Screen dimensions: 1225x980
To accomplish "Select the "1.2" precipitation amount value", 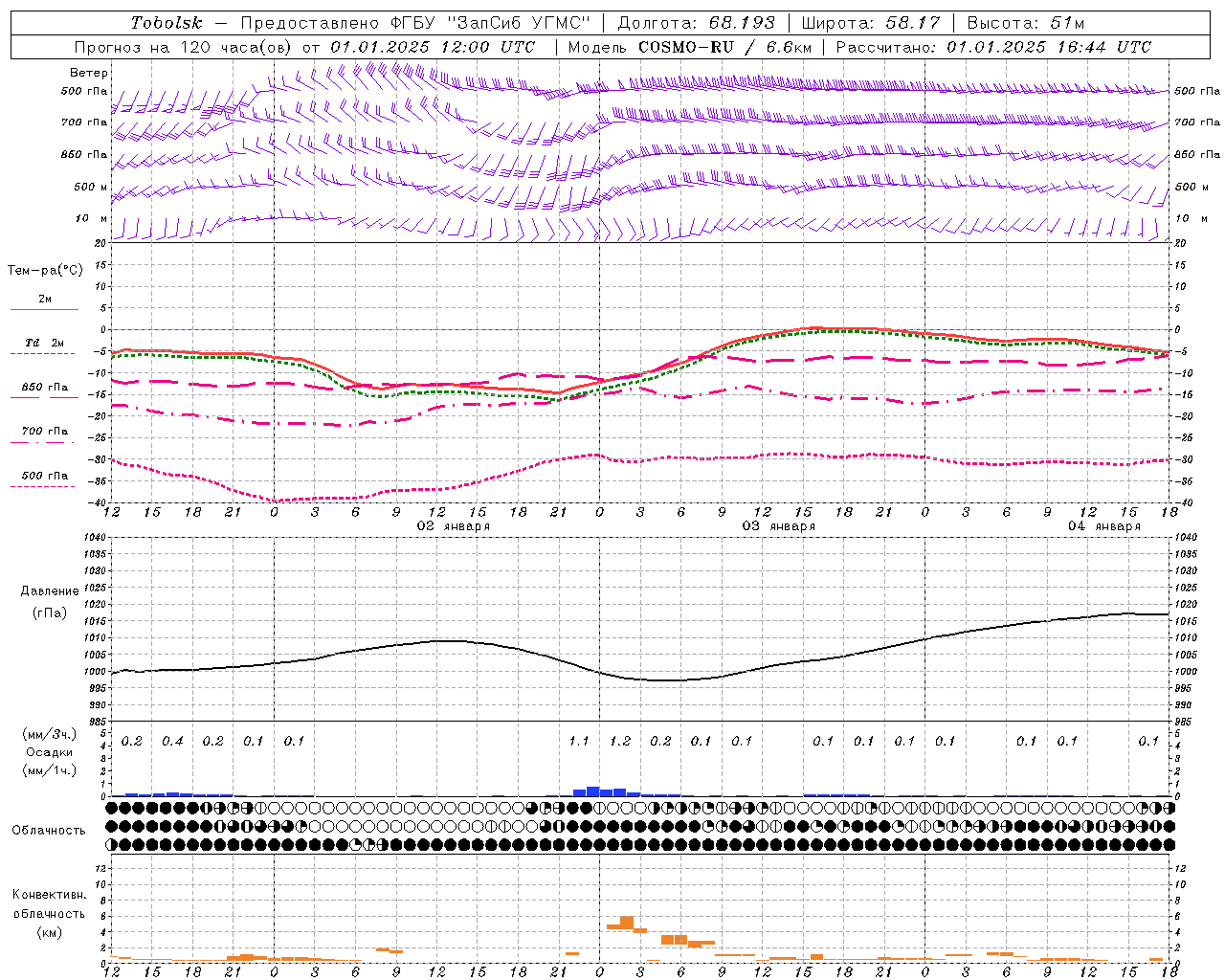I will tap(620, 742).
